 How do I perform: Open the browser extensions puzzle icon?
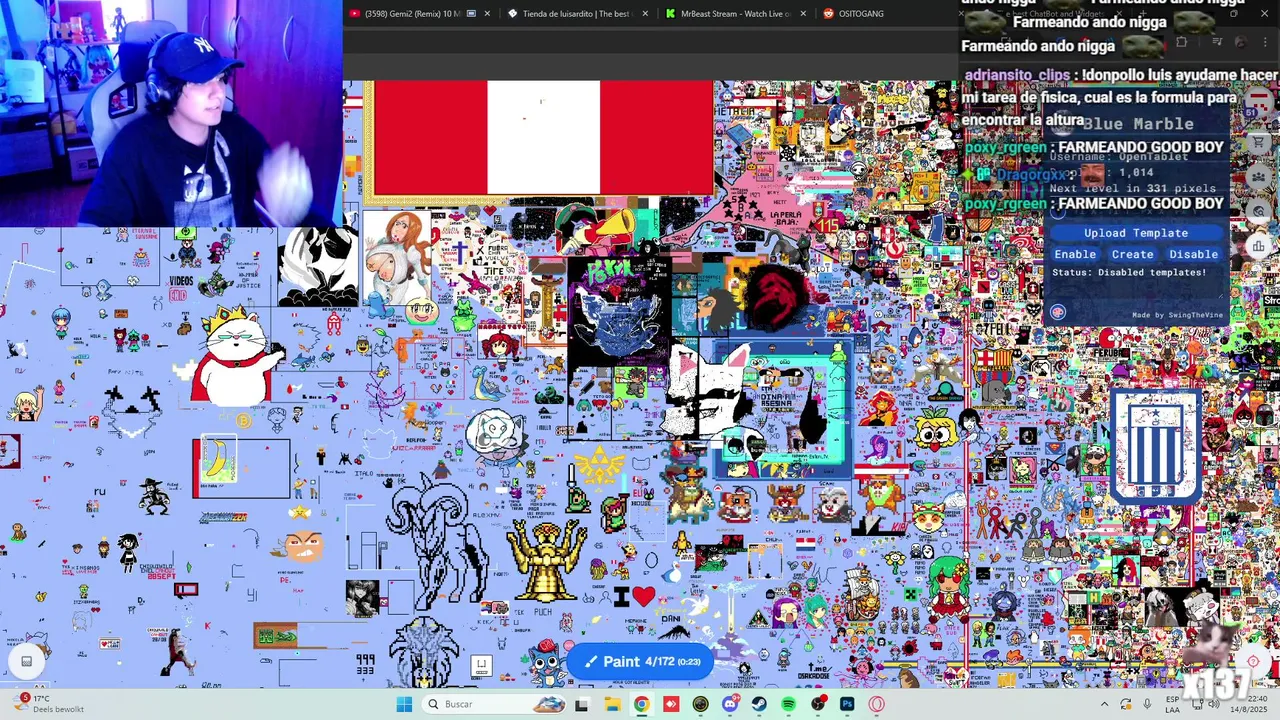(1181, 42)
